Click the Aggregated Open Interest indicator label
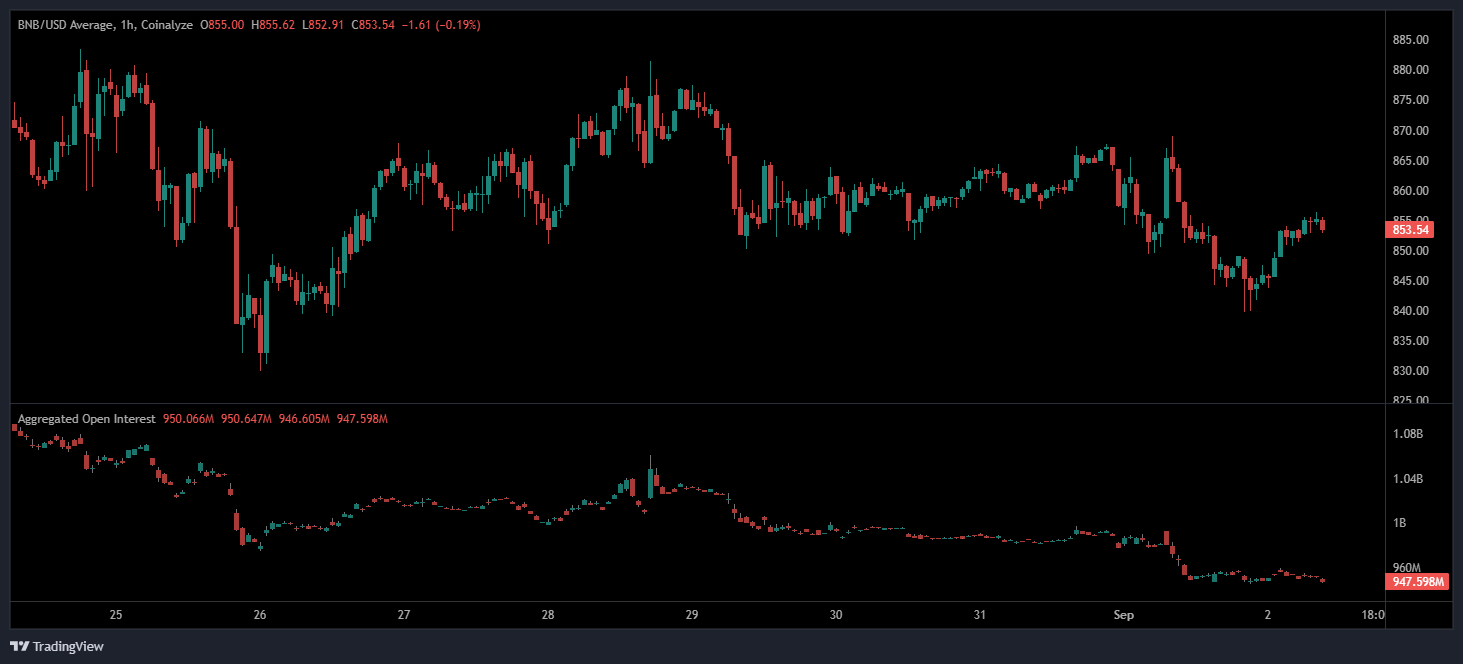This screenshot has height=664, width=1463. click(86, 419)
